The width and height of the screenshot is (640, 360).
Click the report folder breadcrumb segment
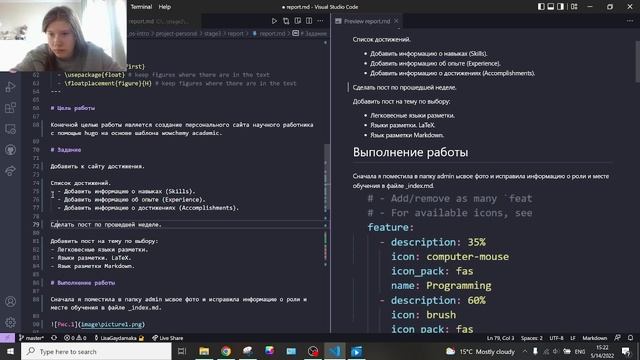236,33
